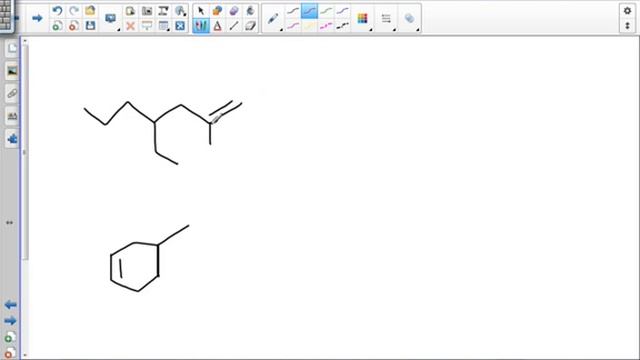Delete page with red icon in sidebar
This screenshot has width=640, height=360.
(x=10, y=353)
